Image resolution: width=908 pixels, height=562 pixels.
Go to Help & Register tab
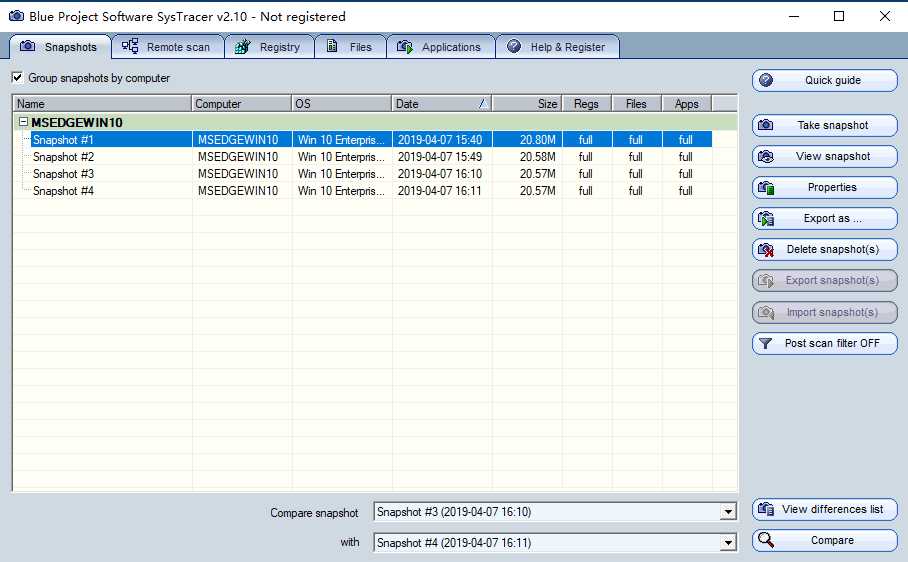[557, 47]
